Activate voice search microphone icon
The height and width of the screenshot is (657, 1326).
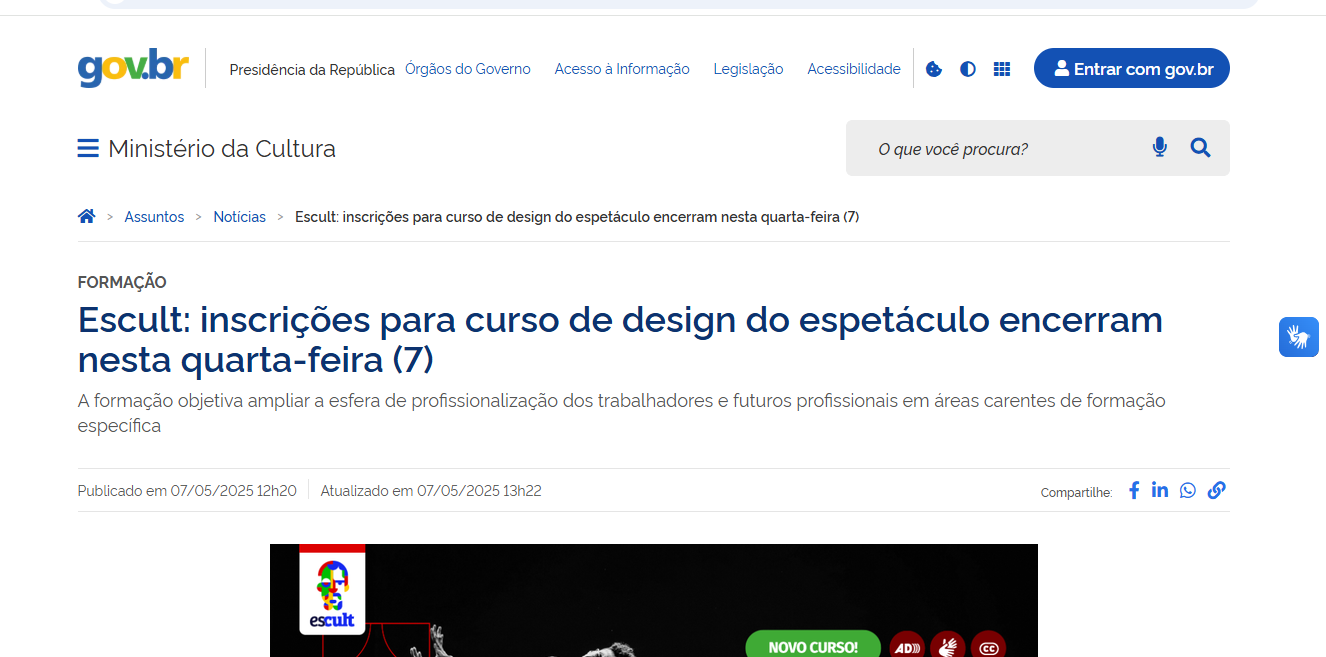tap(1160, 148)
